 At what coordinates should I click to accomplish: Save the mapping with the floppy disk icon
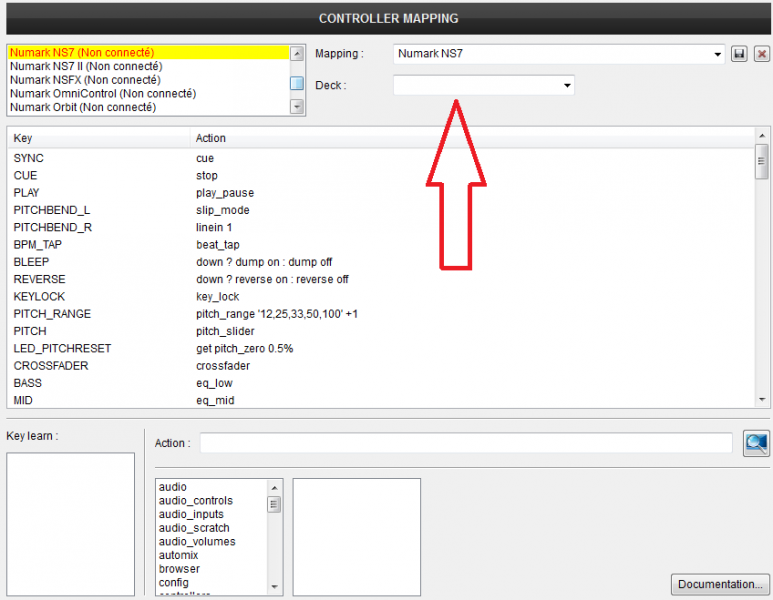[739, 54]
